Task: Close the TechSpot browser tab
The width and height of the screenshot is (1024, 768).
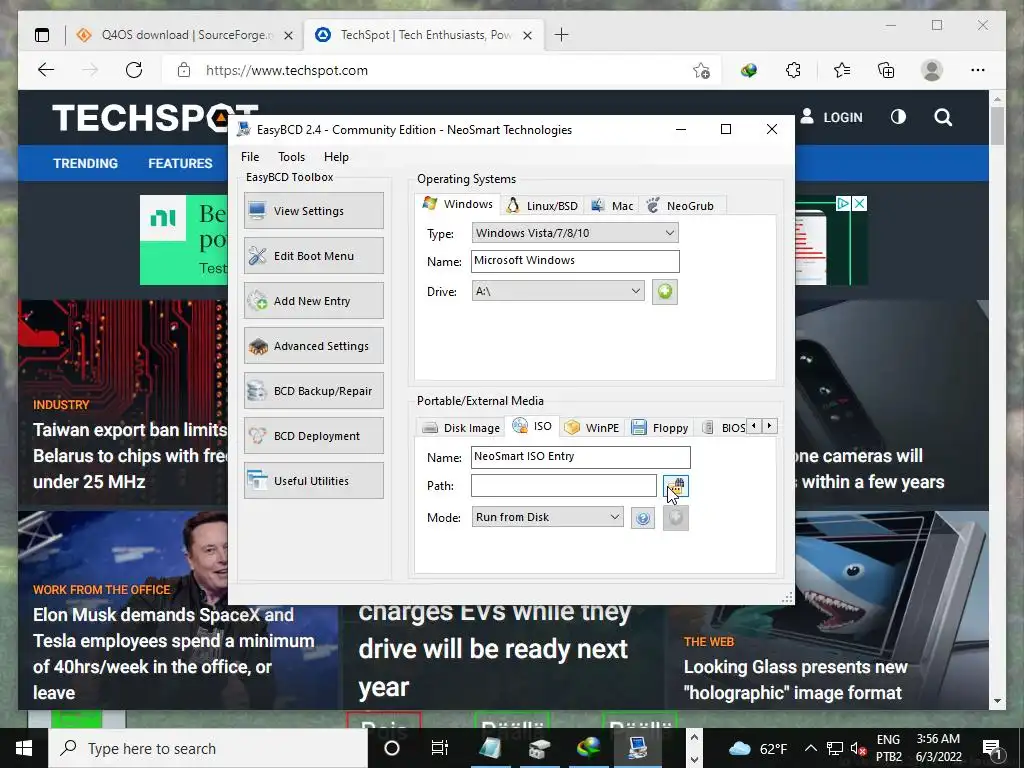Action: tap(528, 35)
